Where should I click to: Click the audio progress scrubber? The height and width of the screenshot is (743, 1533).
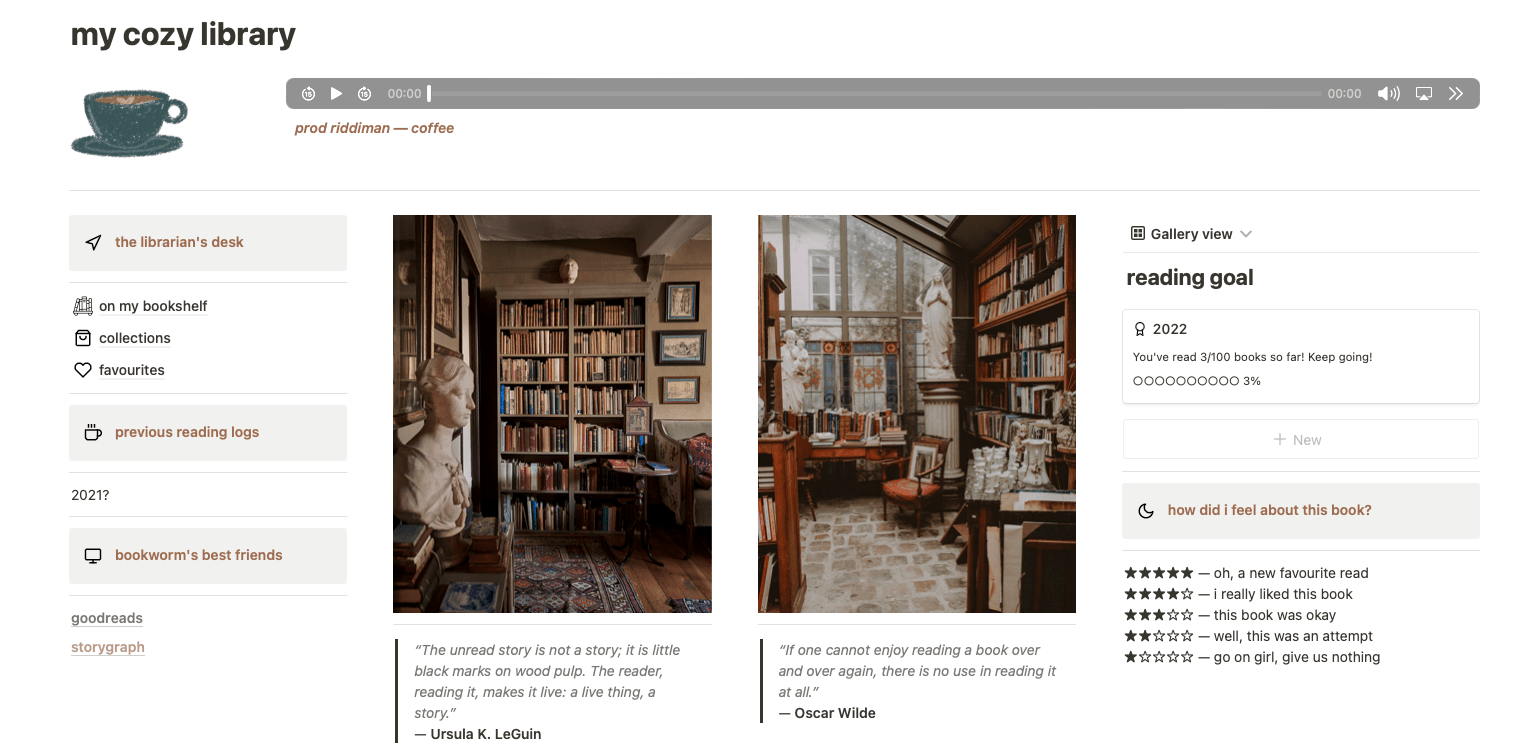coord(874,93)
